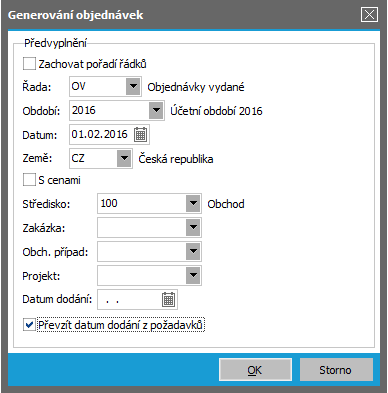388x393 pixels.
Task: Tick the S cenami checkbox
Action: [x=29, y=180]
